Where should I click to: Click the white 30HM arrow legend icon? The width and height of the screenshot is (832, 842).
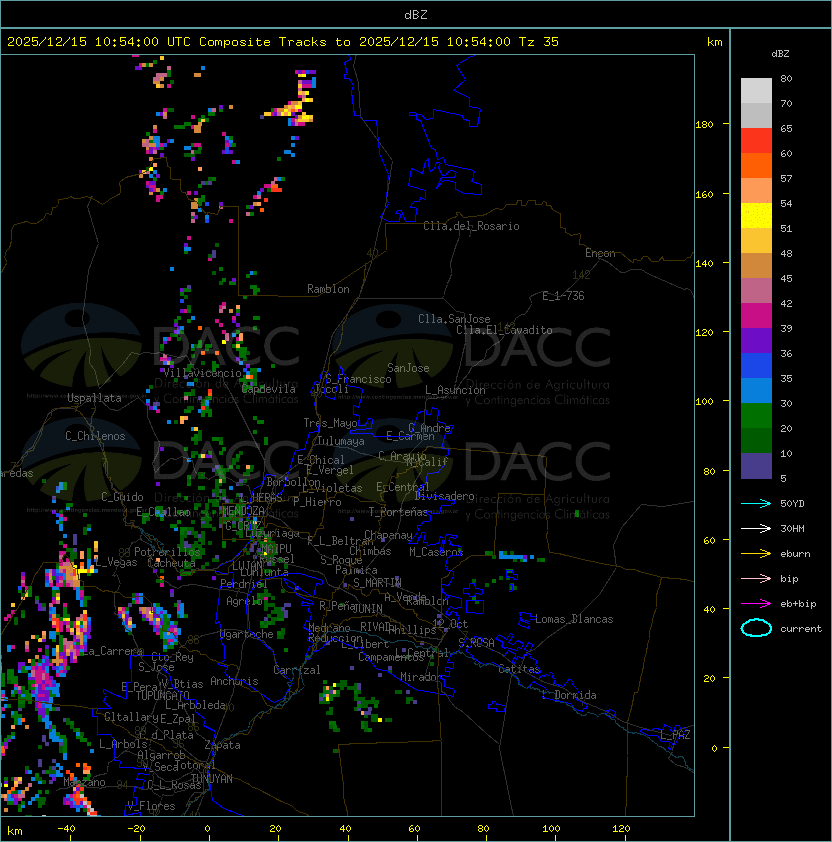click(x=756, y=529)
